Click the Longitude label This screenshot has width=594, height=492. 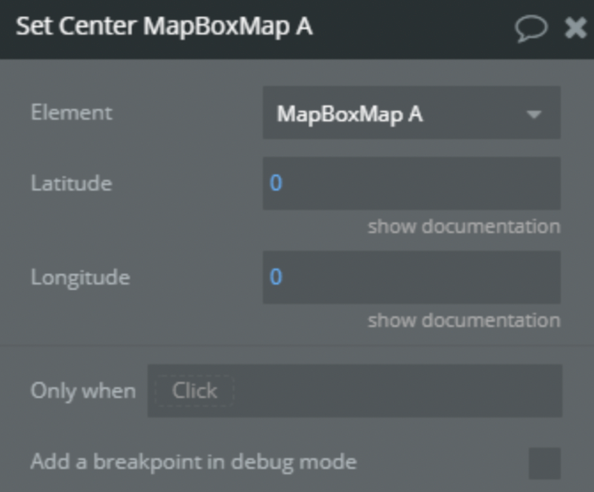point(80,278)
